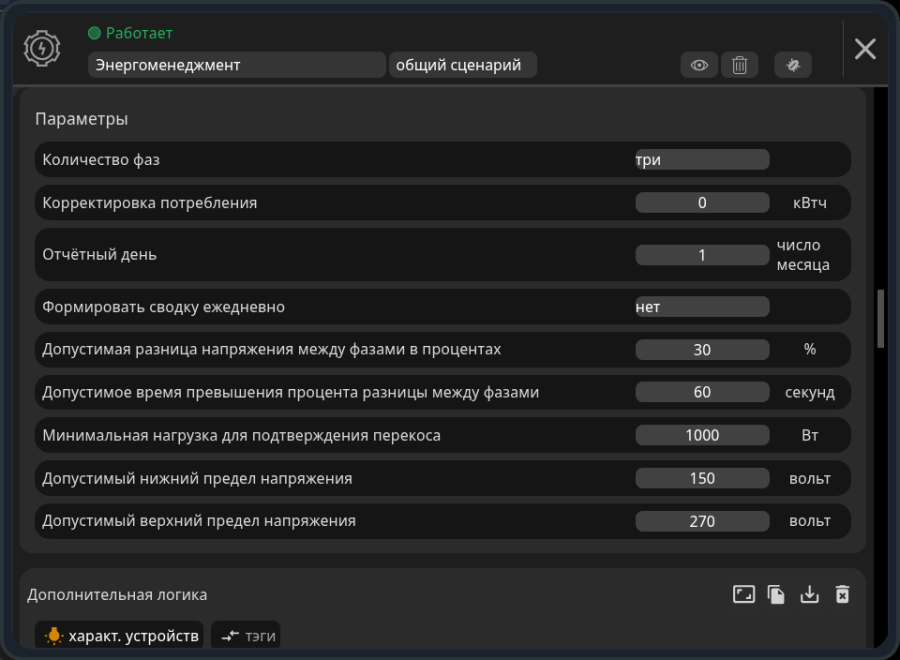Clear the Дополнительная логика with delete icon

tap(842, 594)
